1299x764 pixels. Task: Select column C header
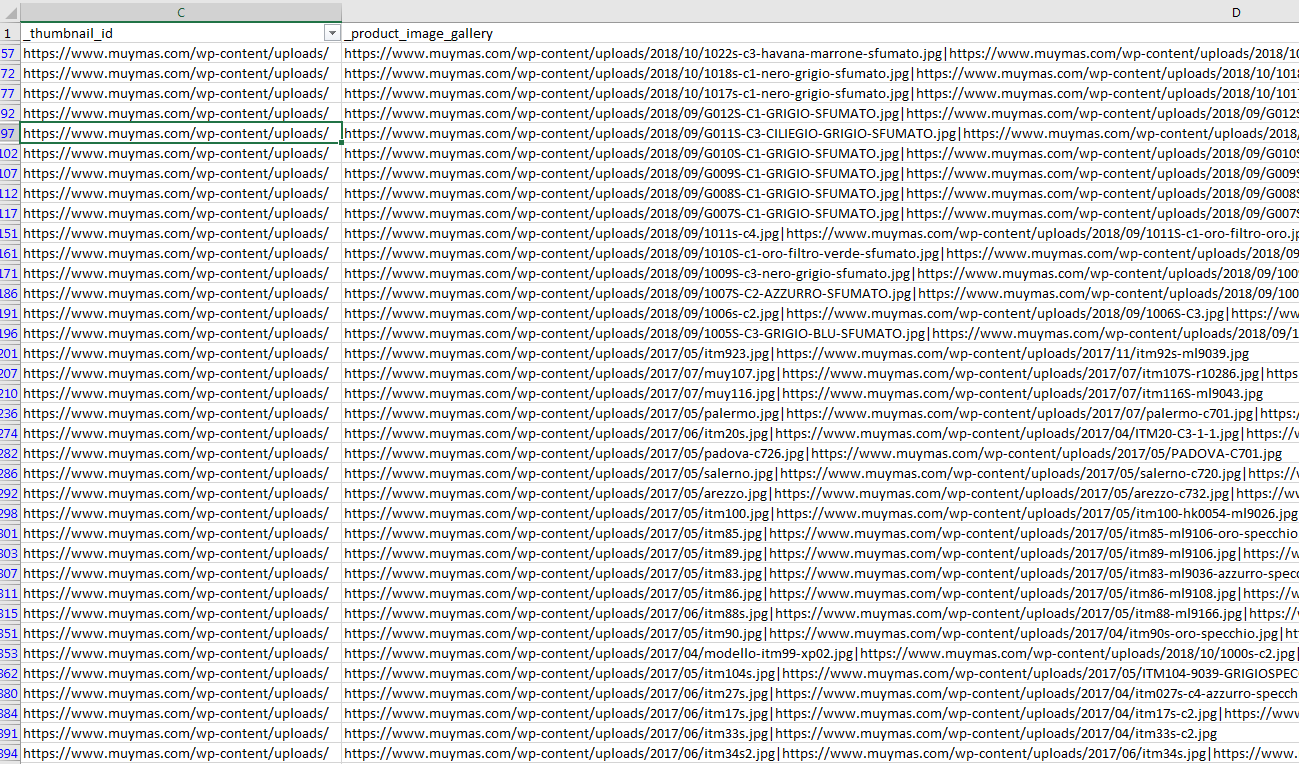tap(181, 12)
